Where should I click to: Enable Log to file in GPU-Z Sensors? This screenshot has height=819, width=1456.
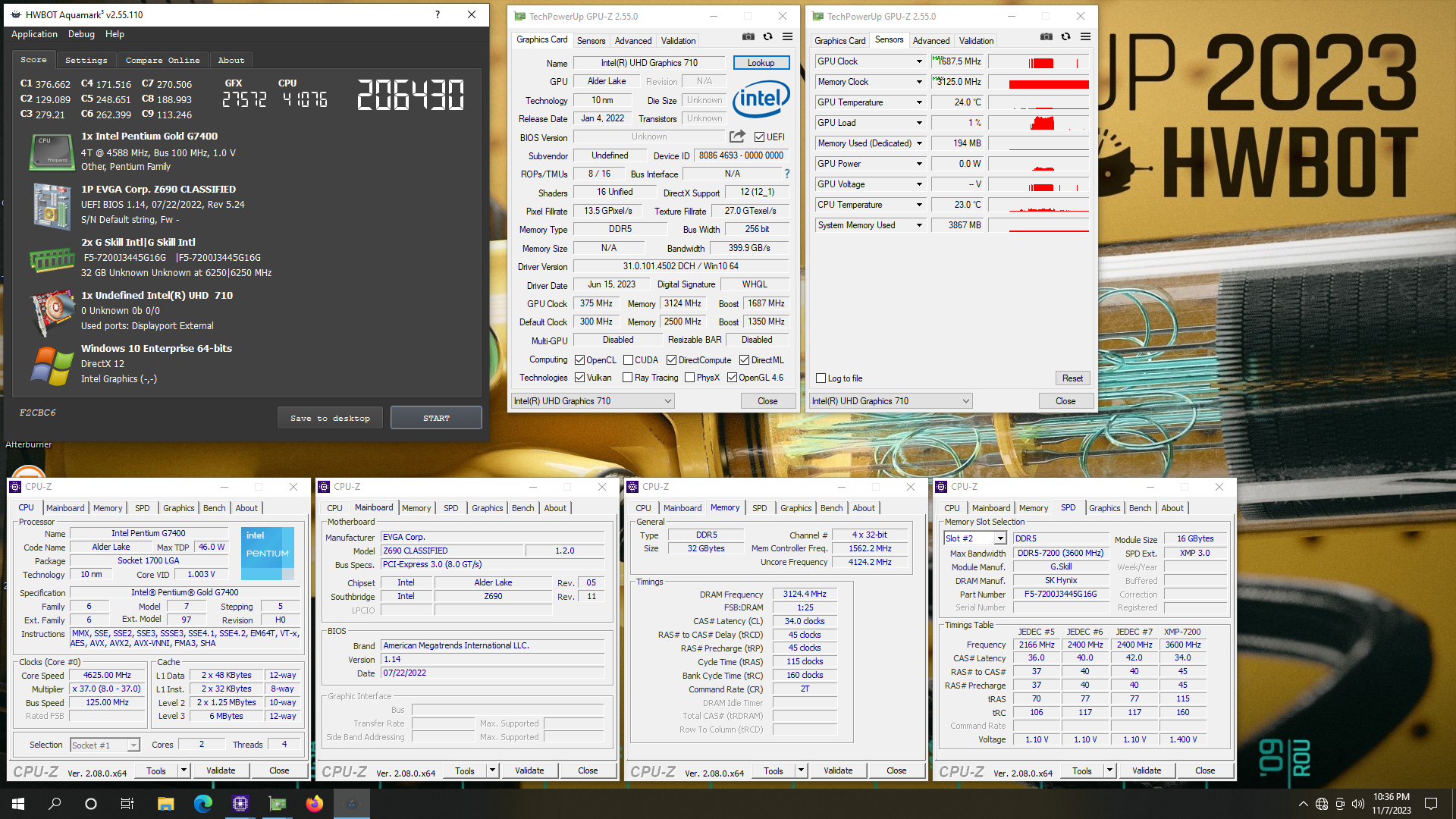coord(821,378)
